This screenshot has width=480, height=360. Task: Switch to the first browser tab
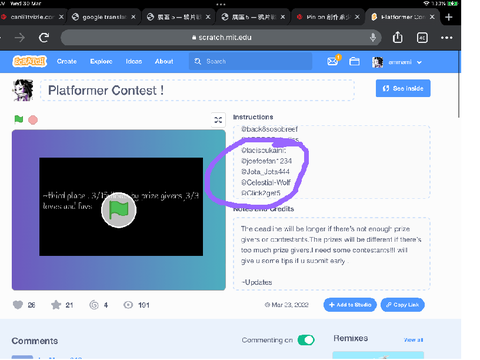click(x=32, y=17)
